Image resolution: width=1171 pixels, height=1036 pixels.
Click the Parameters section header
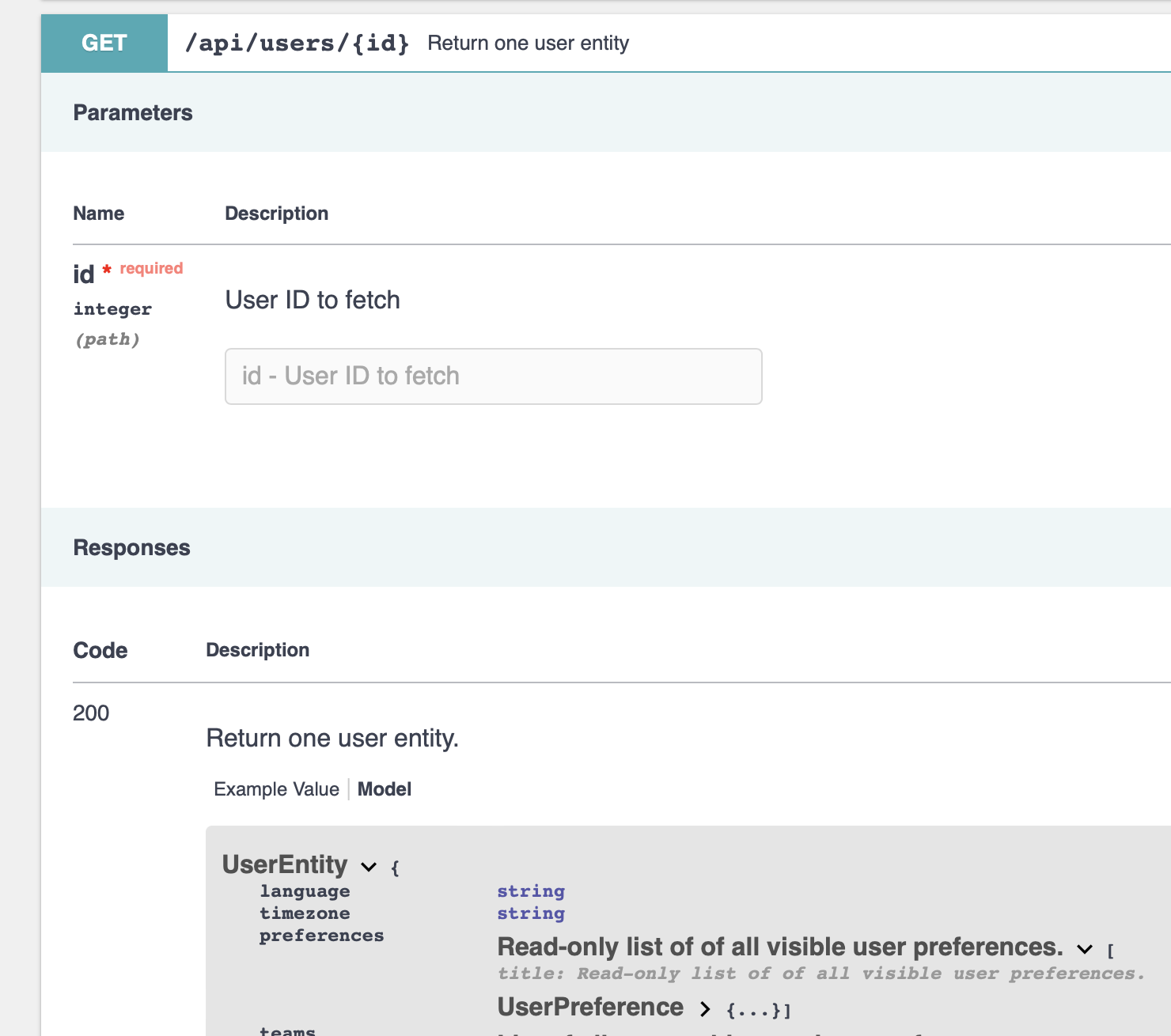[x=132, y=112]
